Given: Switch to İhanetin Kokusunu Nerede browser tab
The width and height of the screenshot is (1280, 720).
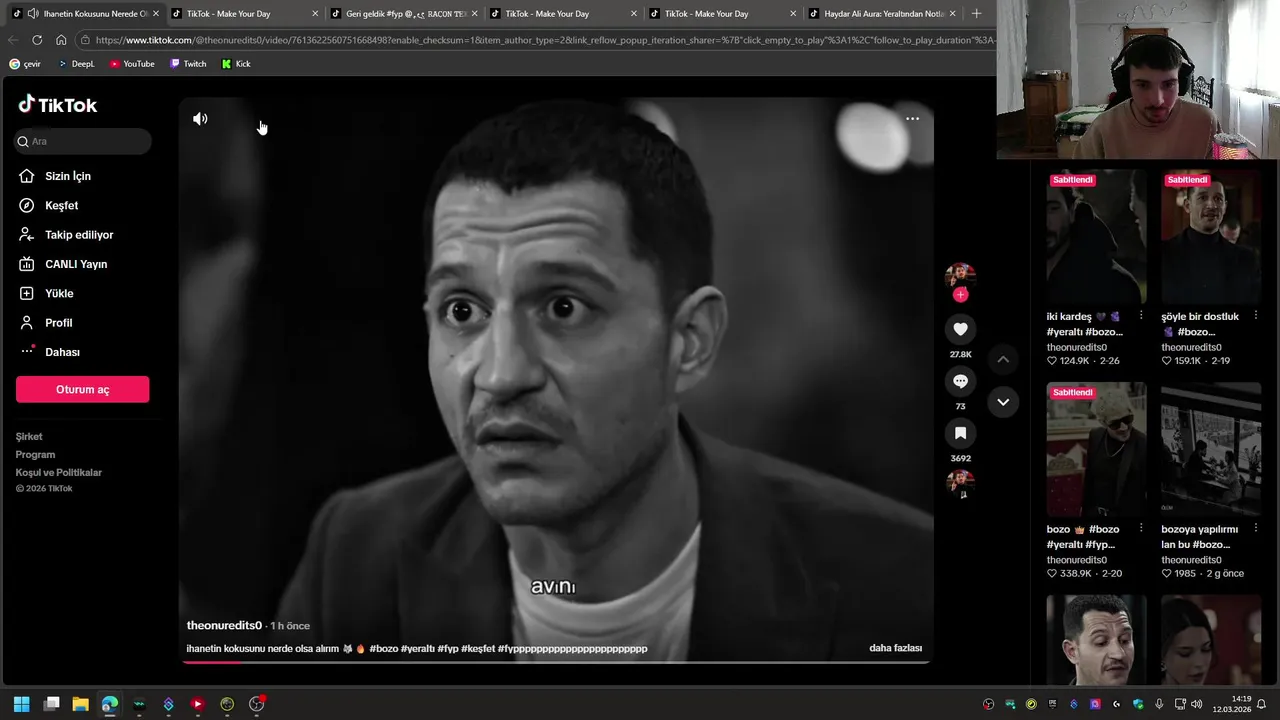Looking at the screenshot, I should tap(84, 14).
